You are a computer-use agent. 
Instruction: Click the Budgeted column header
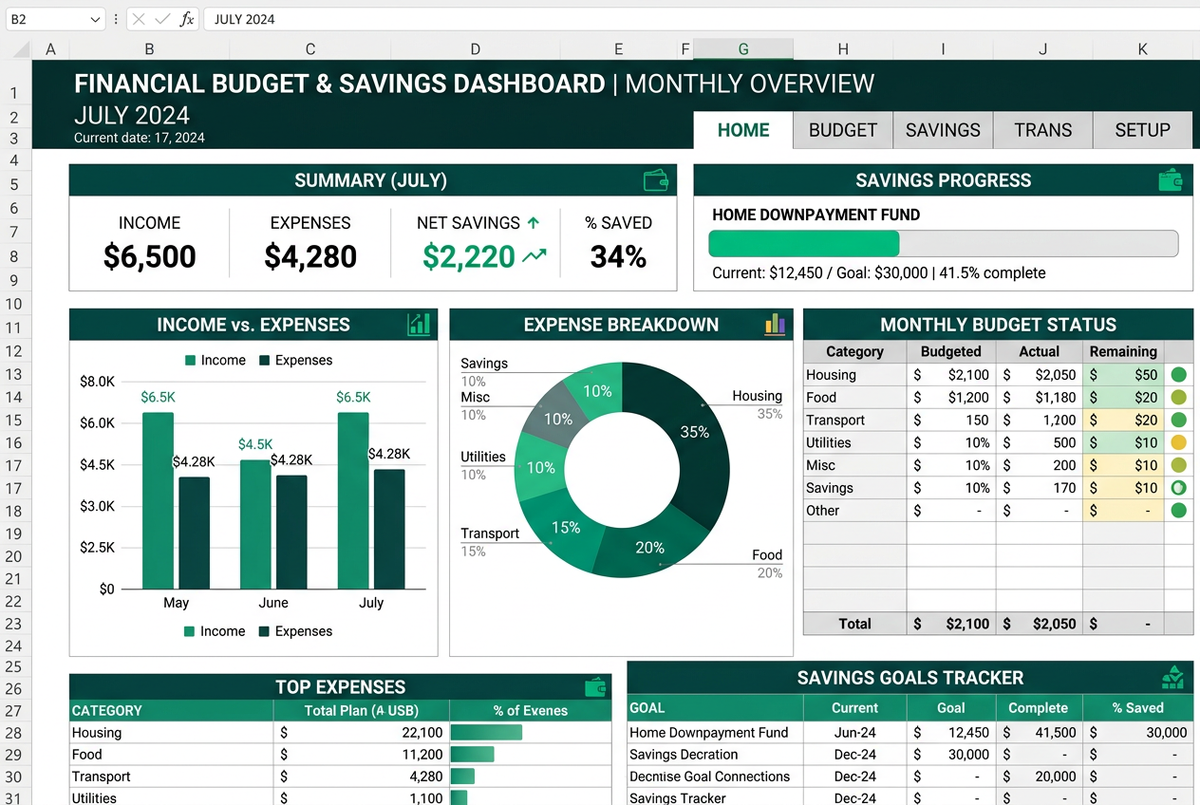951,351
